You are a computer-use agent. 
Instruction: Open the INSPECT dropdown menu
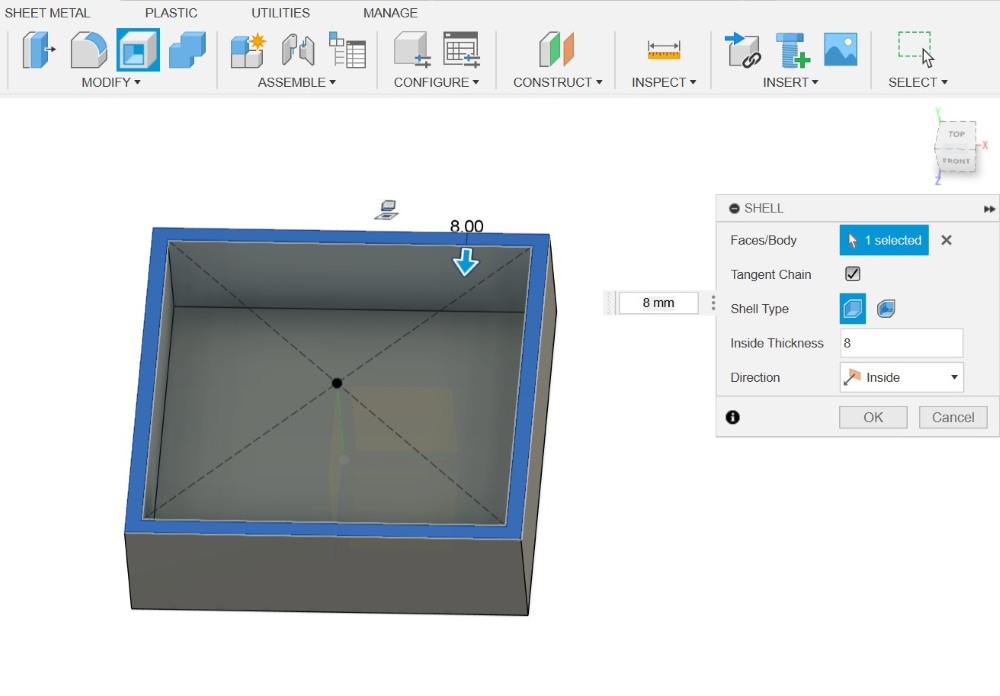(x=664, y=82)
